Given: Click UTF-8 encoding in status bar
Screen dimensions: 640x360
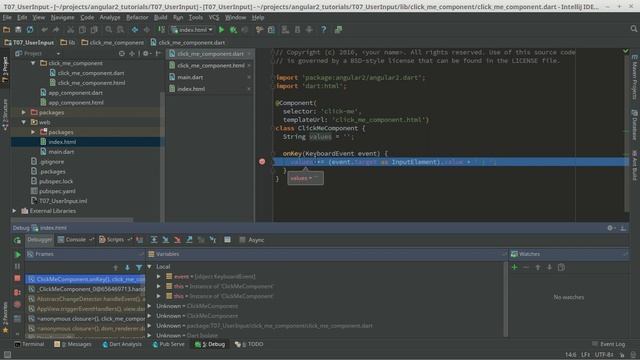Looking at the screenshot, I should pos(604,355).
